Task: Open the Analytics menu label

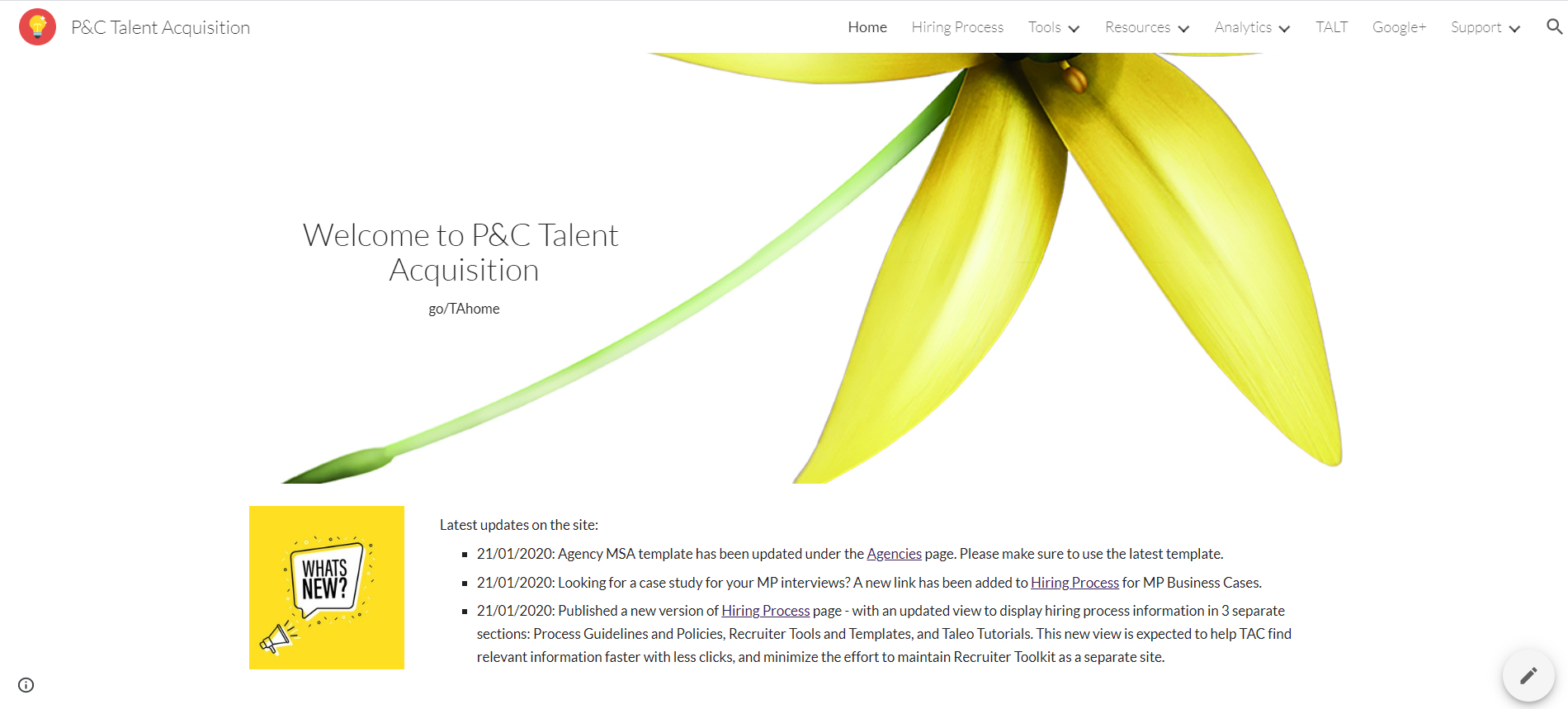Action: tap(1243, 27)
